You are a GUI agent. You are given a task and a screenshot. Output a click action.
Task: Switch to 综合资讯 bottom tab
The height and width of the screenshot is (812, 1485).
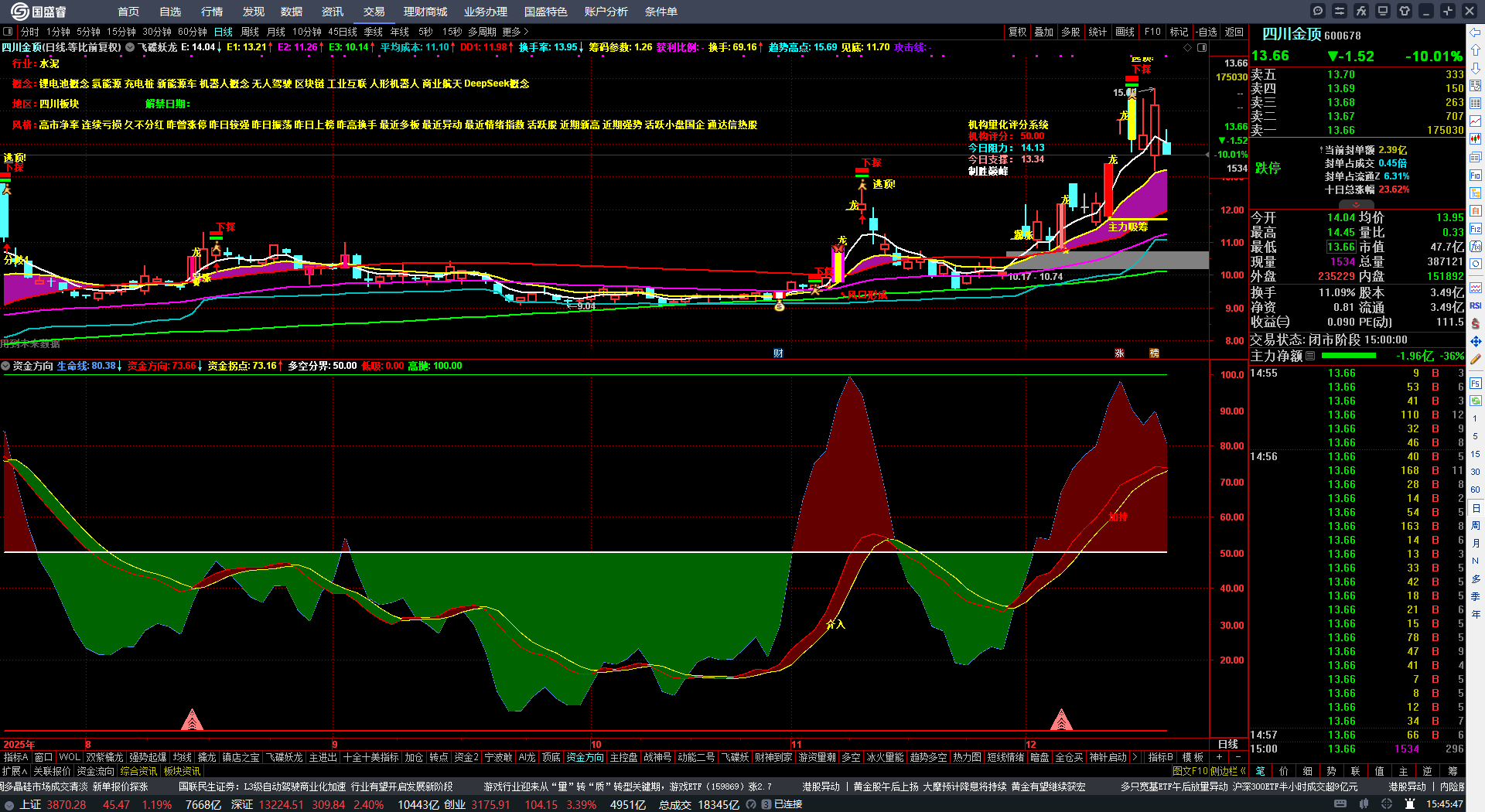[x=138, y=771]
